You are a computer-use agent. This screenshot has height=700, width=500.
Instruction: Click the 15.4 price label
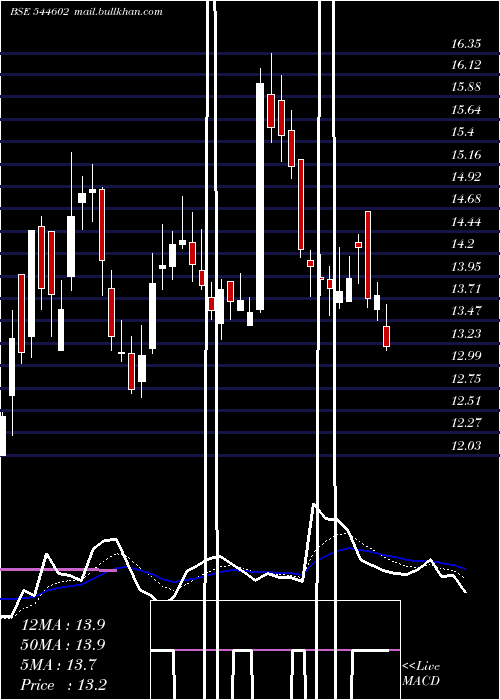[x=462, y=132]
